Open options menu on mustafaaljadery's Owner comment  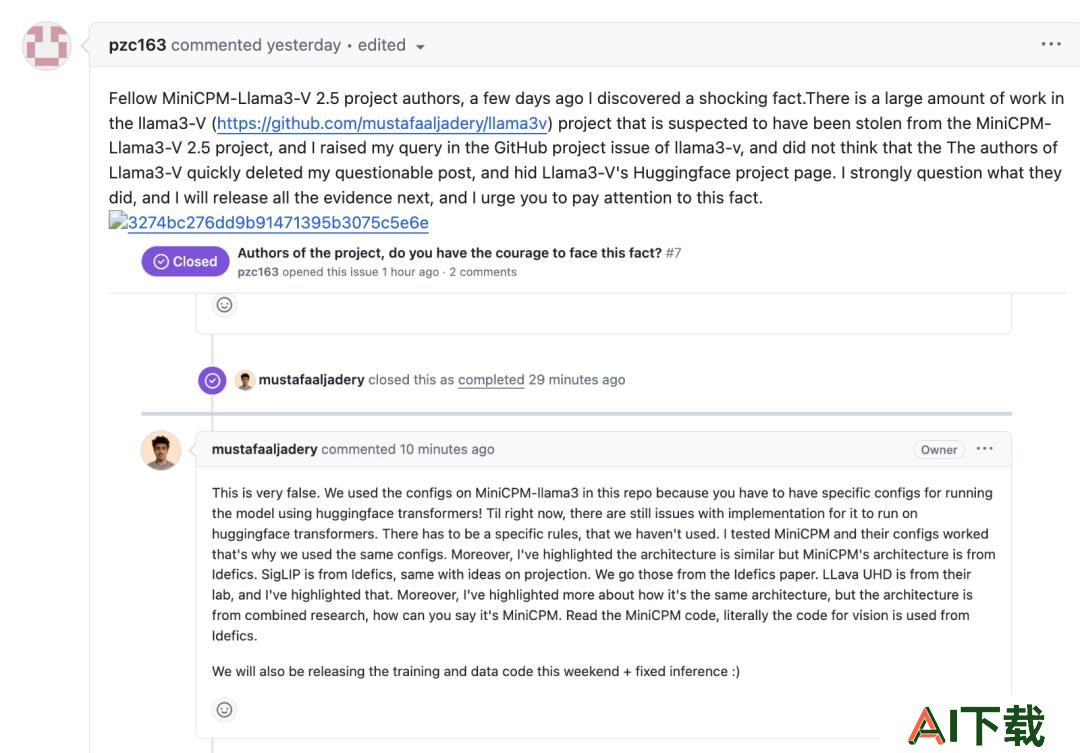click(985, 448)
